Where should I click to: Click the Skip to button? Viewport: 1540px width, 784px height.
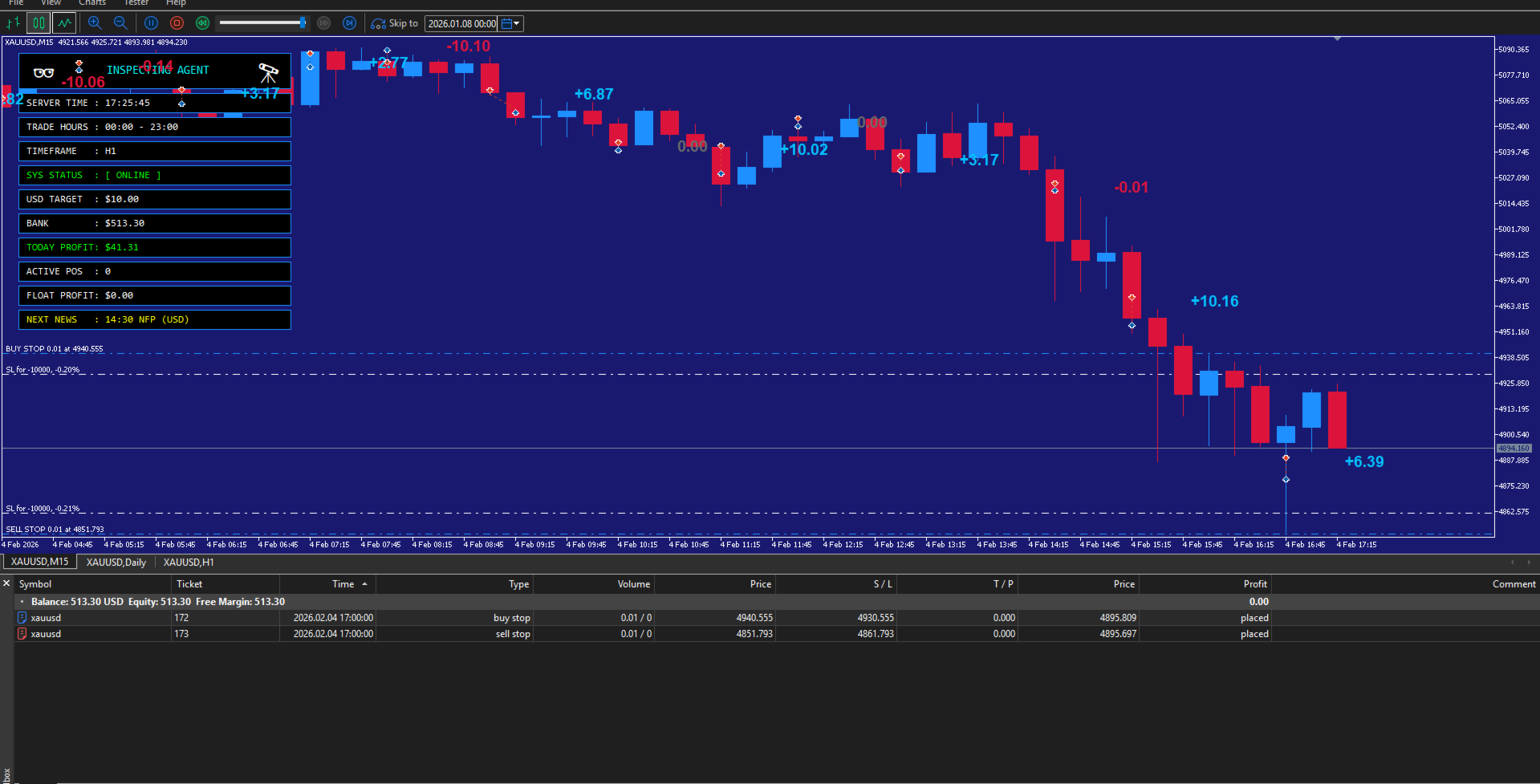click(394, 23)
